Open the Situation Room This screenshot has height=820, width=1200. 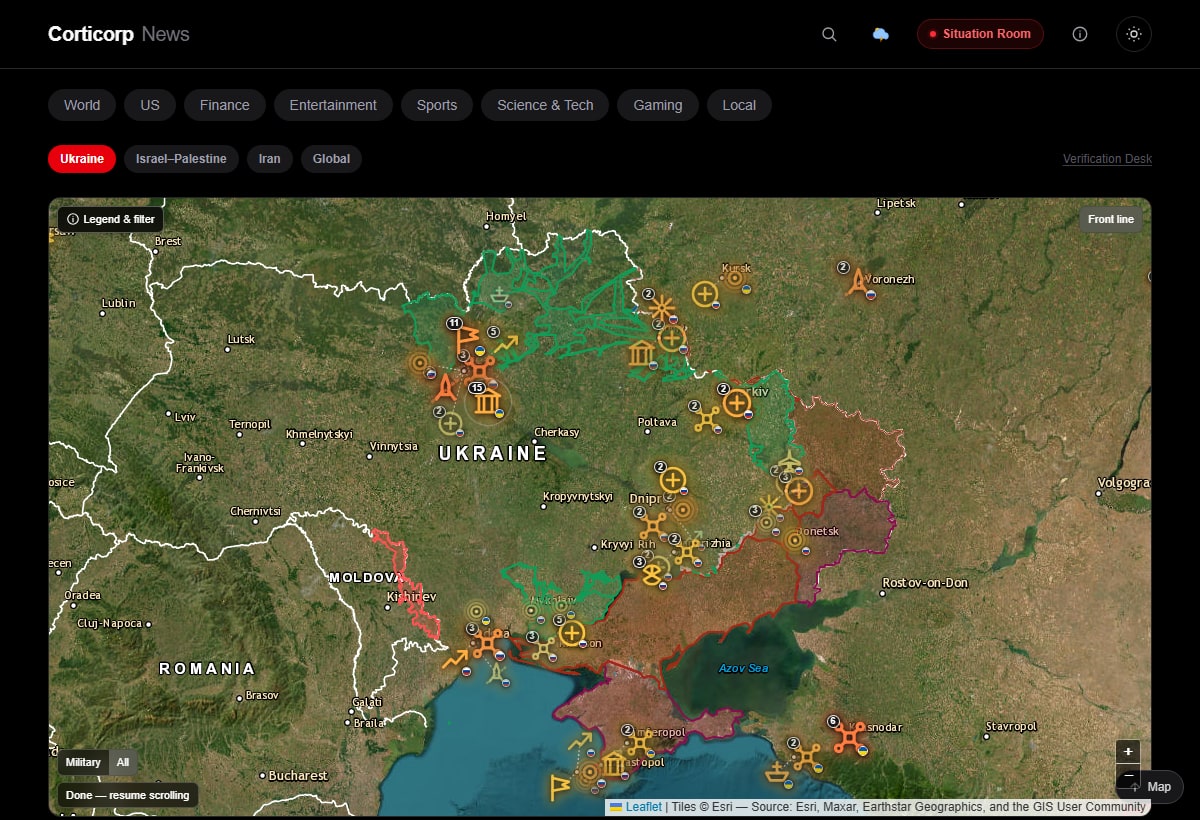point(980,34)
